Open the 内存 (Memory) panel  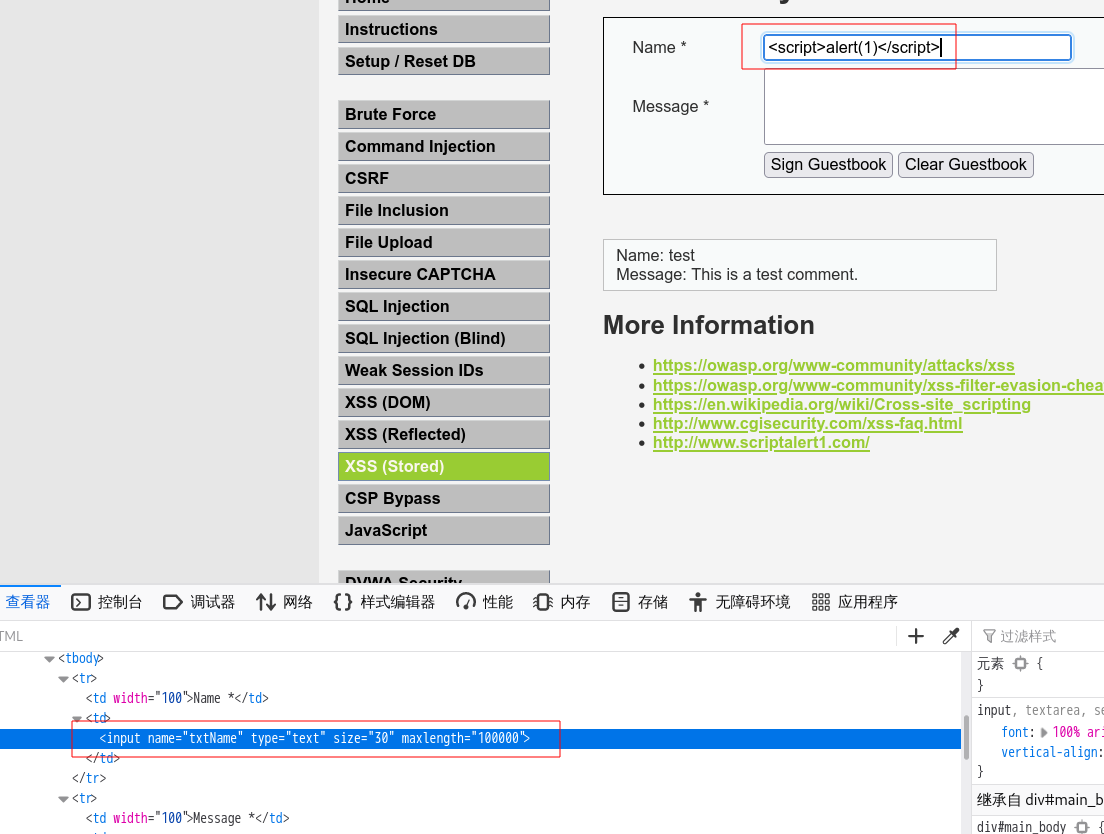click(562, 602)
